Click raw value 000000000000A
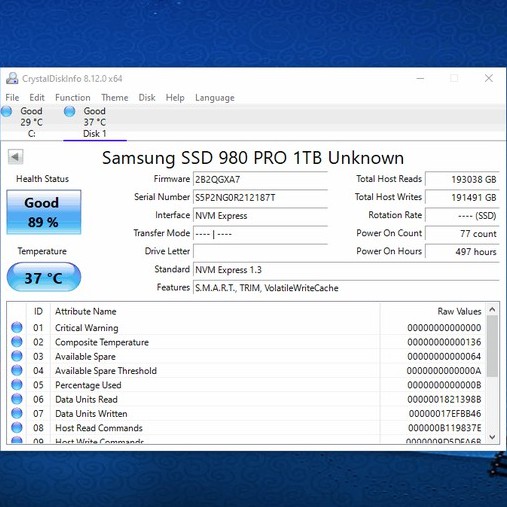507x507 pixels. (444, 371)
